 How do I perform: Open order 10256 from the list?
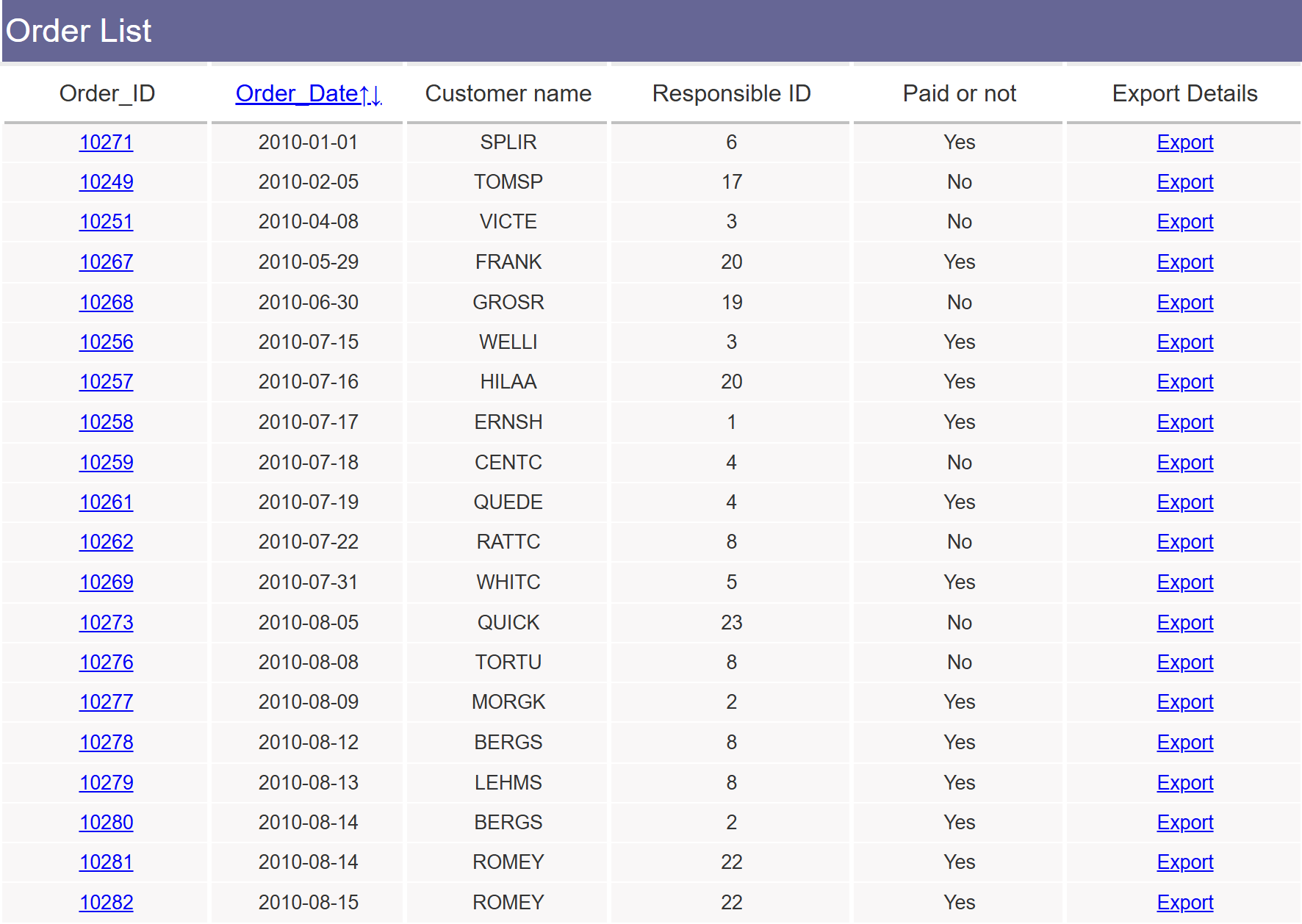(106, 342)
